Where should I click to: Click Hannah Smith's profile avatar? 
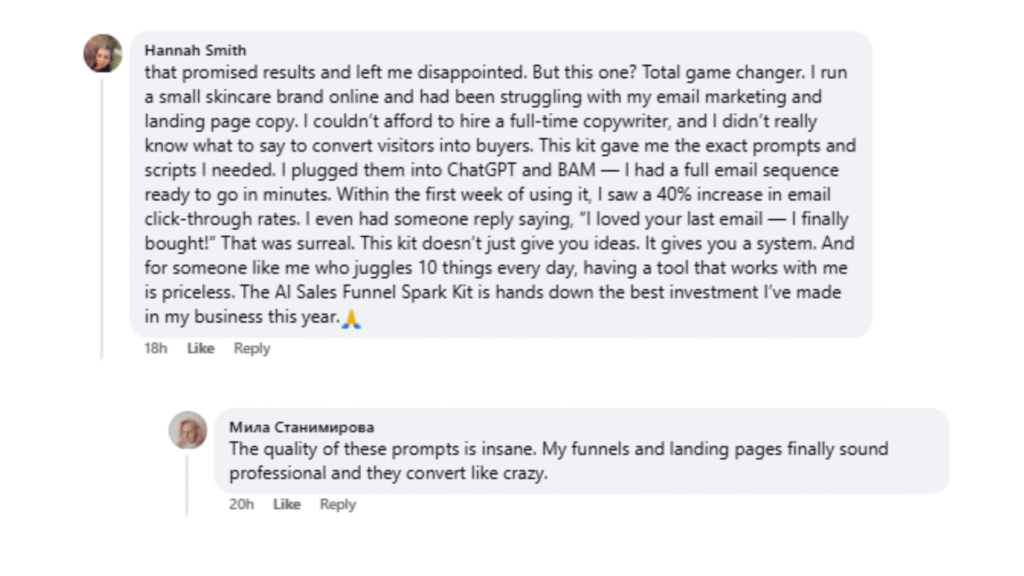click(102, 53)
